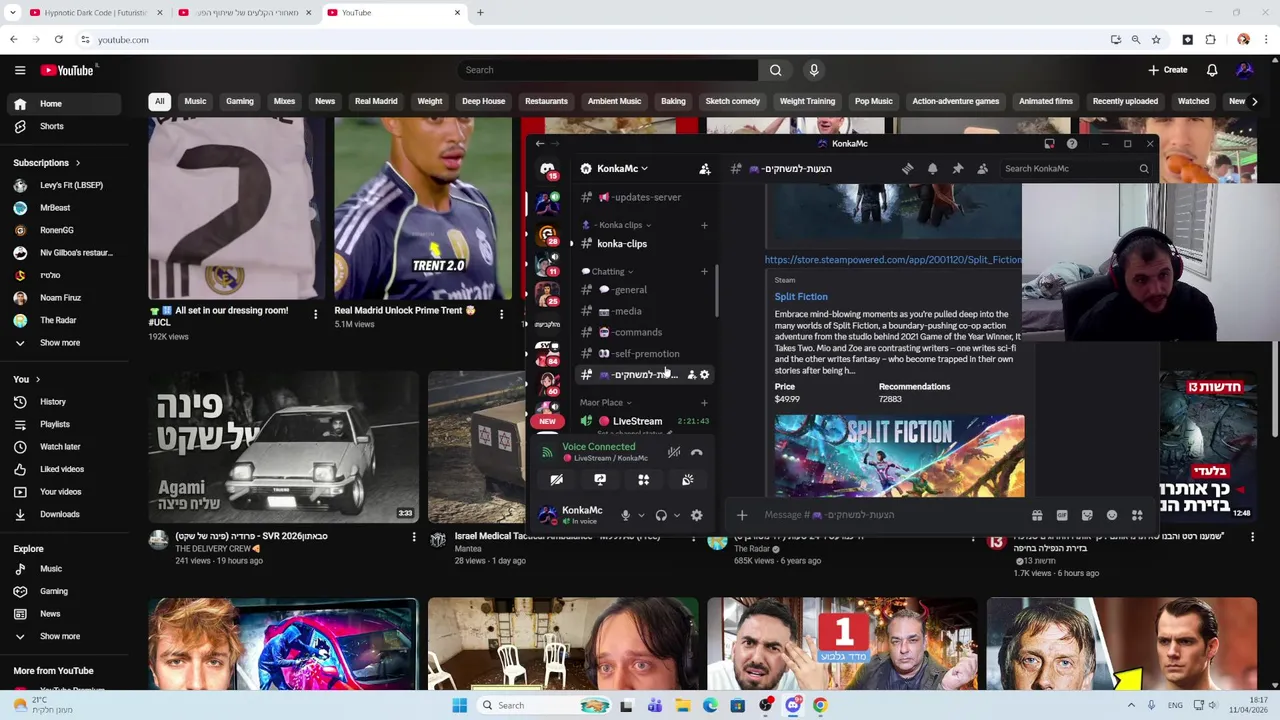Image resolution: width=1280 pixels, height=720 pixels.
Task: Click YouTube search magnifier button
Action: click(x=775, y=70)
